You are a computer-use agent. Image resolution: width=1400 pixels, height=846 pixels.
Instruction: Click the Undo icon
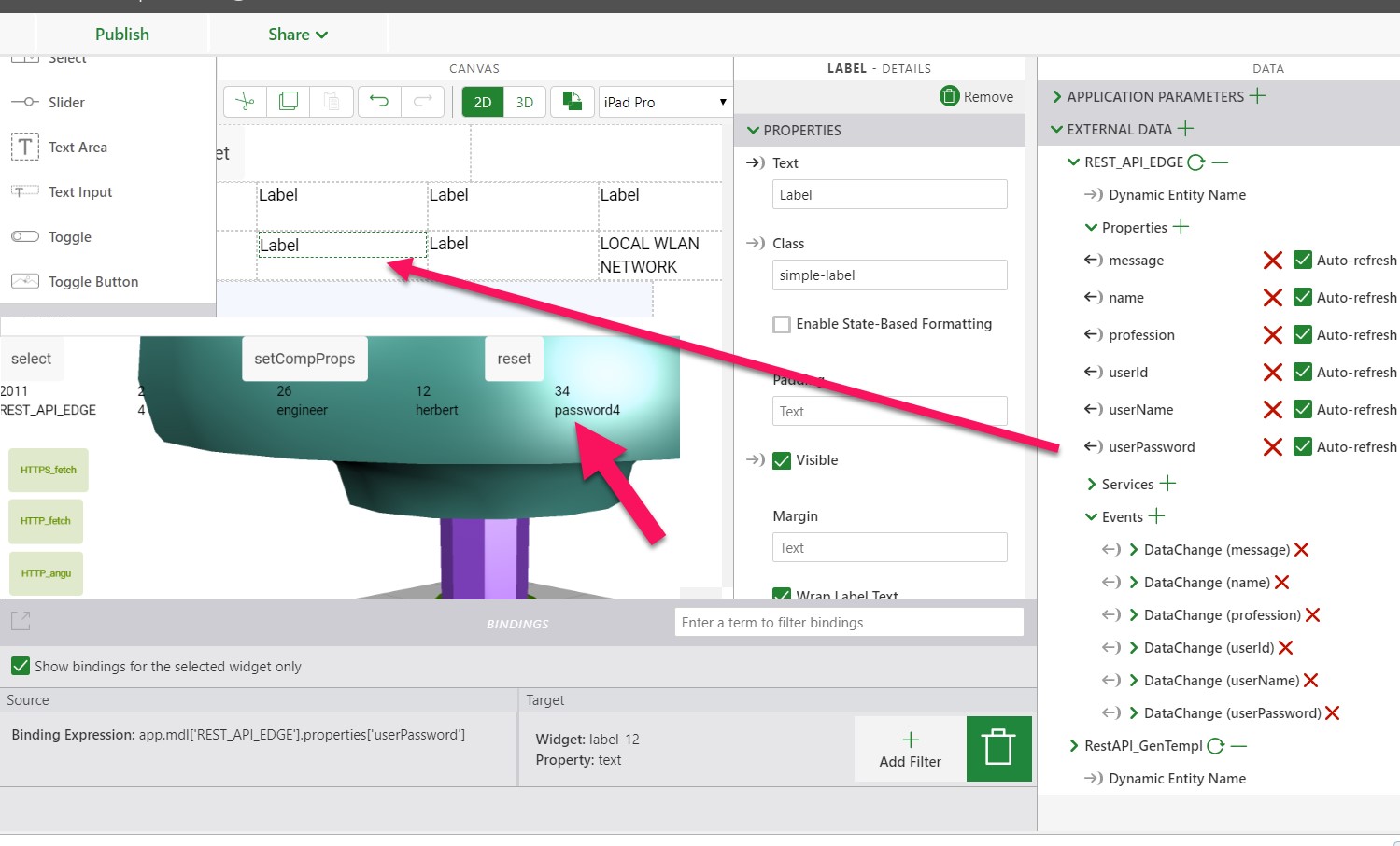coord(378,101)
